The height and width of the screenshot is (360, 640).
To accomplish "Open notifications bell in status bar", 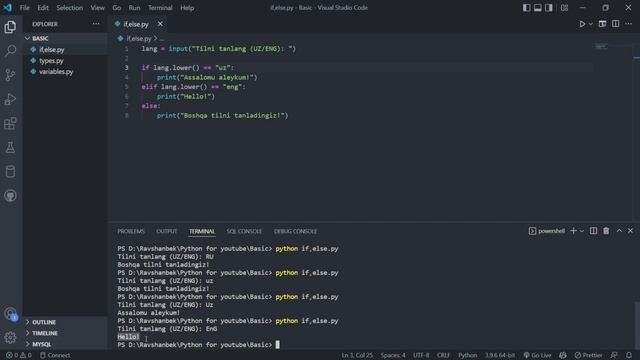I will point(629,356).
